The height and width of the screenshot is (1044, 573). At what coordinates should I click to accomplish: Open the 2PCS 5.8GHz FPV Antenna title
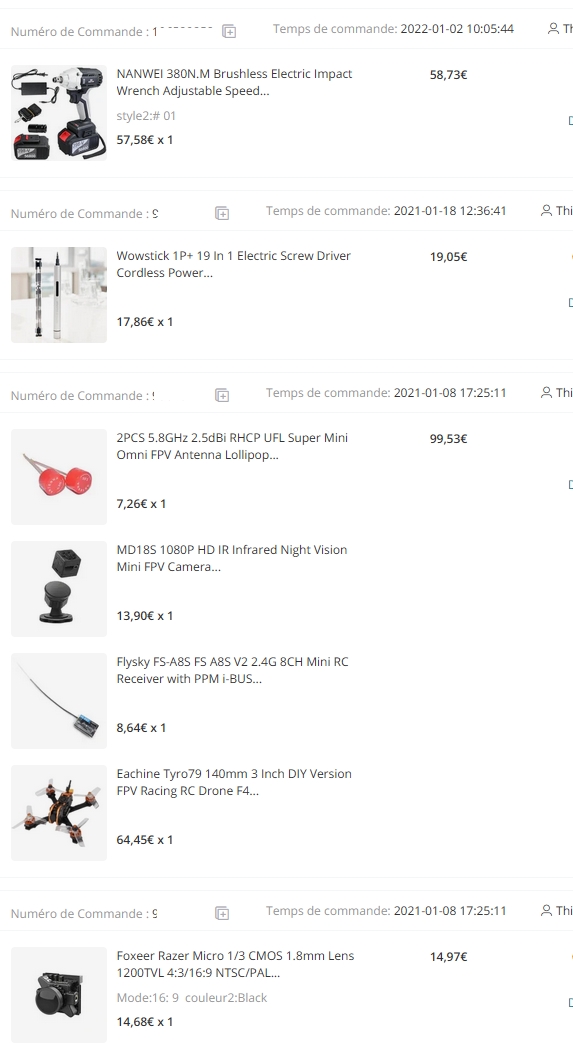(x=232, y=446)
